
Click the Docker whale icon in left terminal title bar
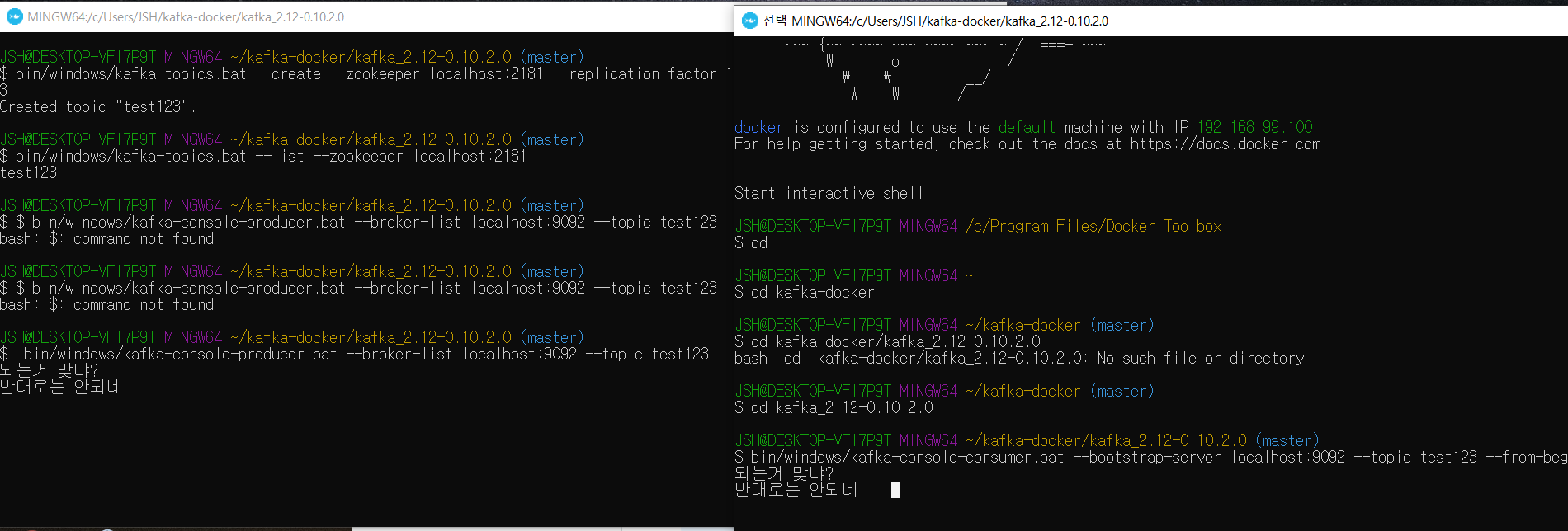[15, 16]
